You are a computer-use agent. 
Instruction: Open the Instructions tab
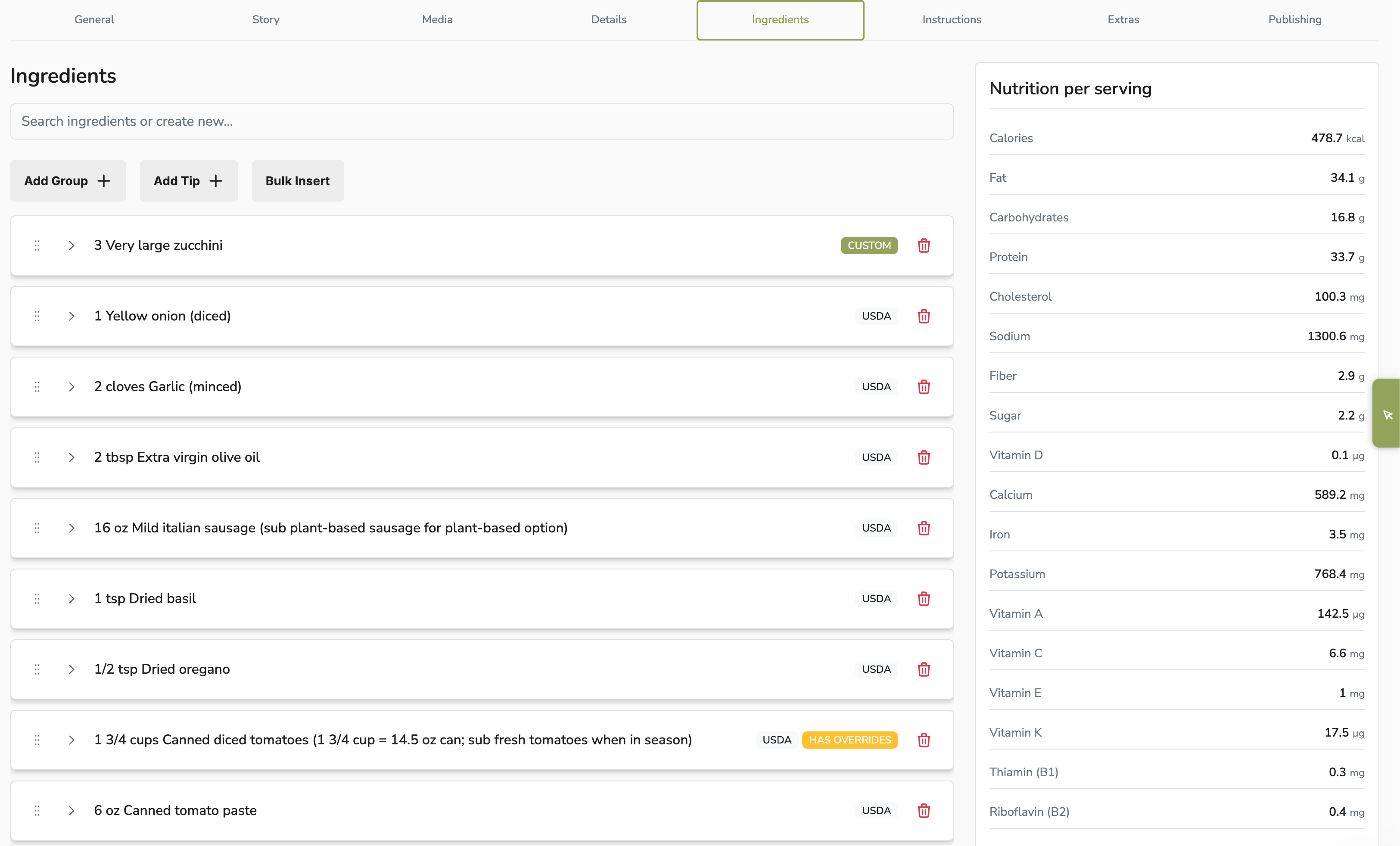952,19
